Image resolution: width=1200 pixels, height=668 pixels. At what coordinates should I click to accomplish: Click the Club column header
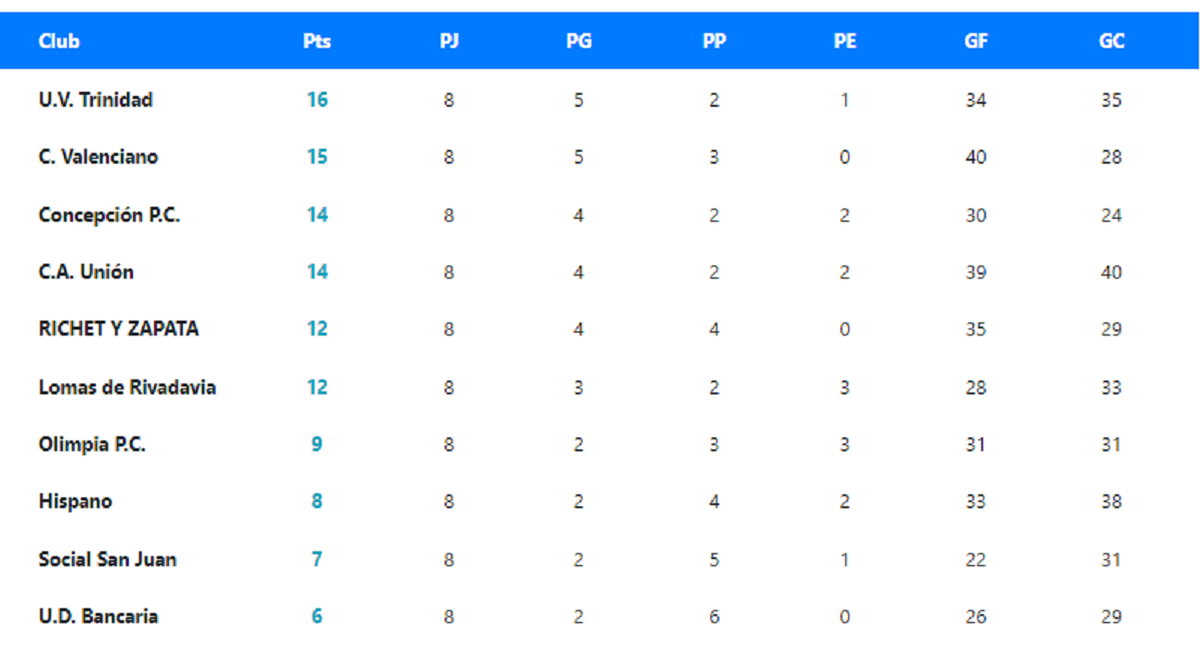pyautogui.click(x=59, y=41)
